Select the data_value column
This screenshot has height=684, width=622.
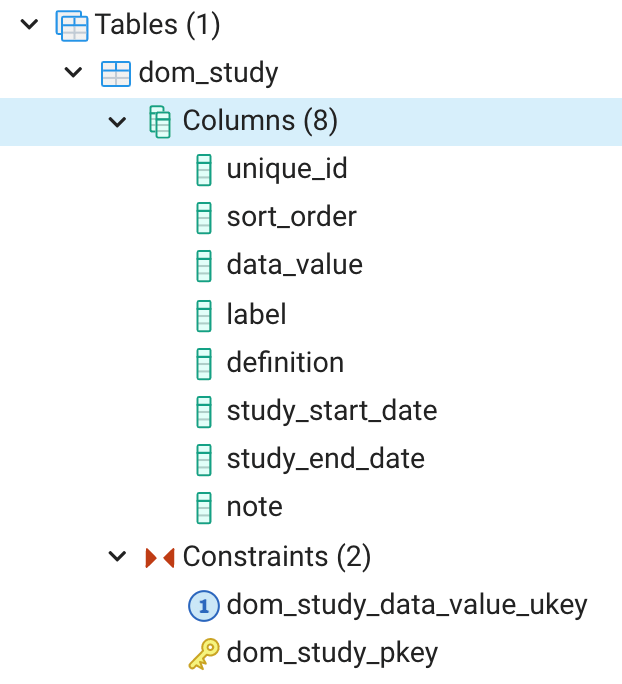tap(294, 265)
